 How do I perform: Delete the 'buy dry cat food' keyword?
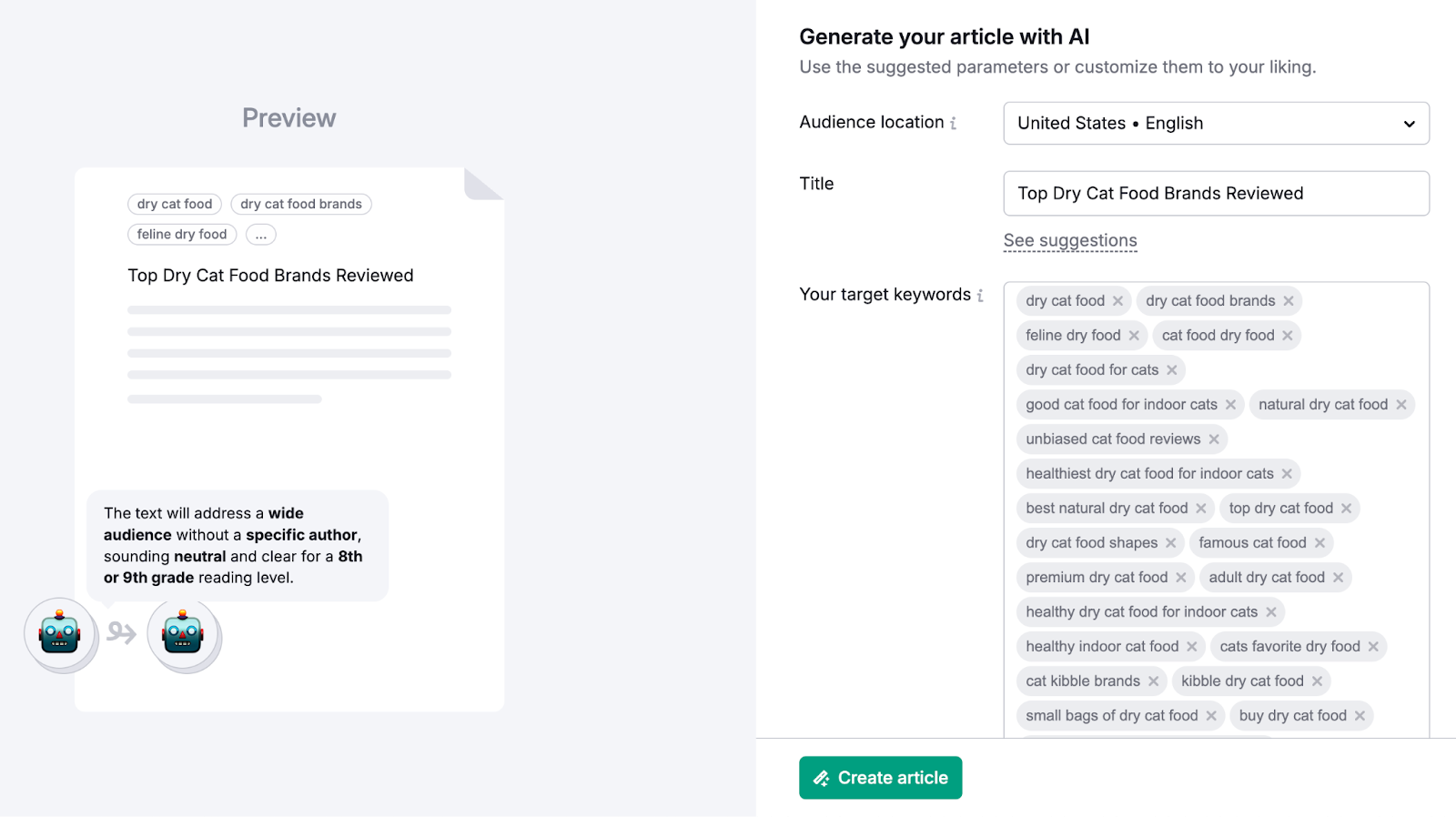(1360, 716)
